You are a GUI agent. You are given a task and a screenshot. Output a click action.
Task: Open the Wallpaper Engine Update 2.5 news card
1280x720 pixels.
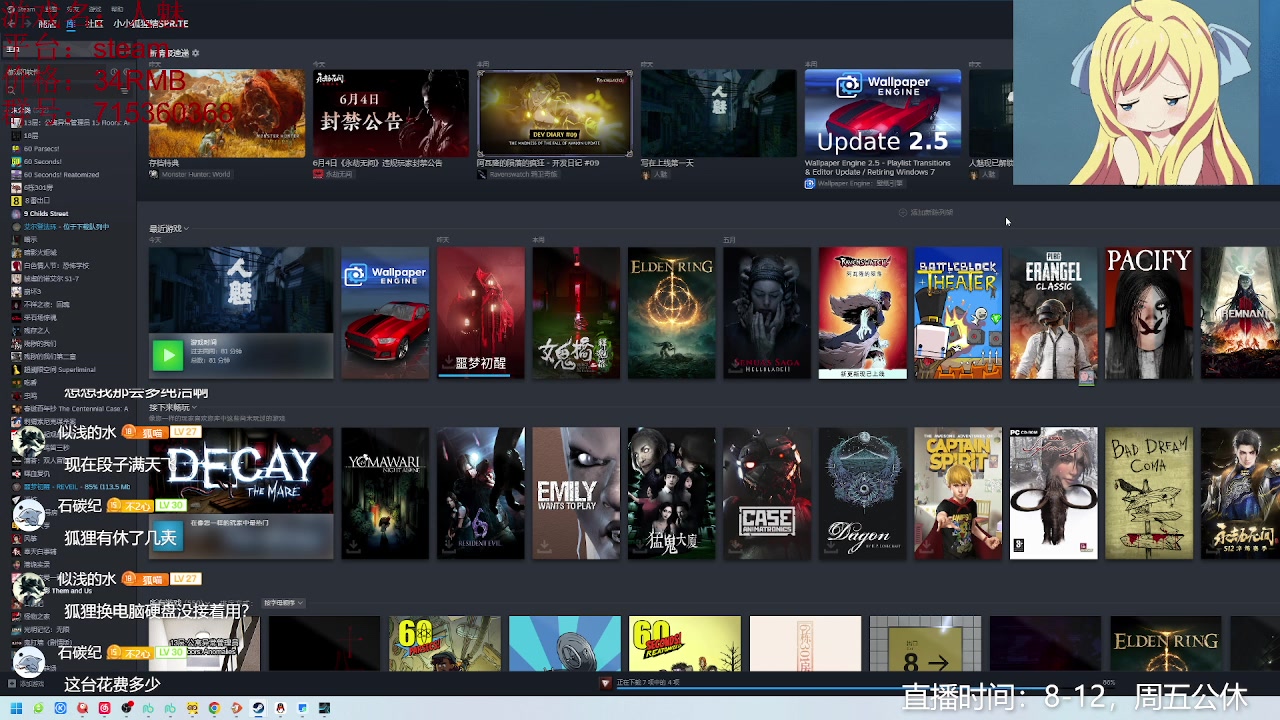point(883,113)
